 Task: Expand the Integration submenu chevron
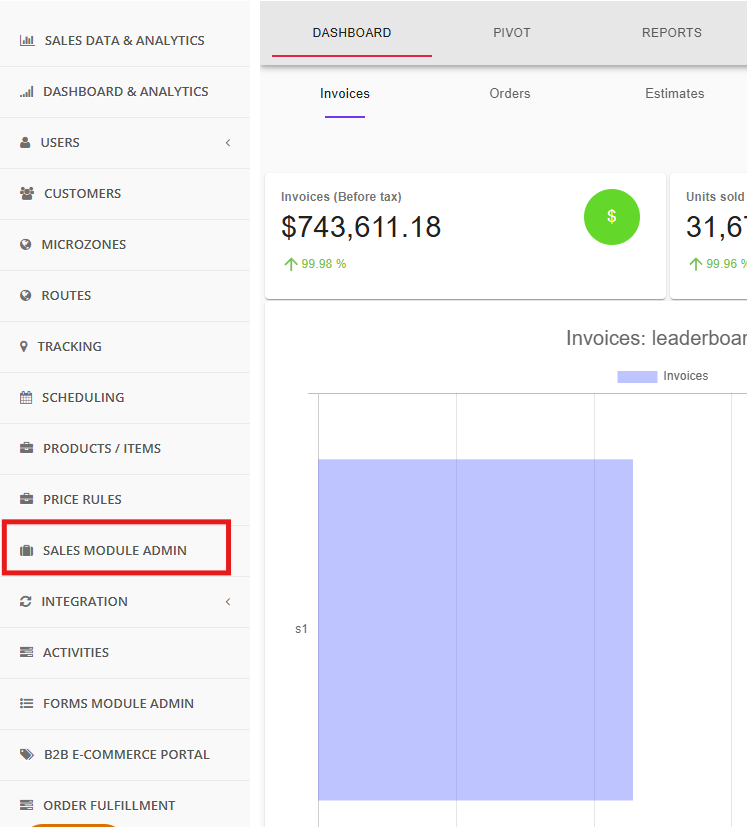click(x=228, y=602)
